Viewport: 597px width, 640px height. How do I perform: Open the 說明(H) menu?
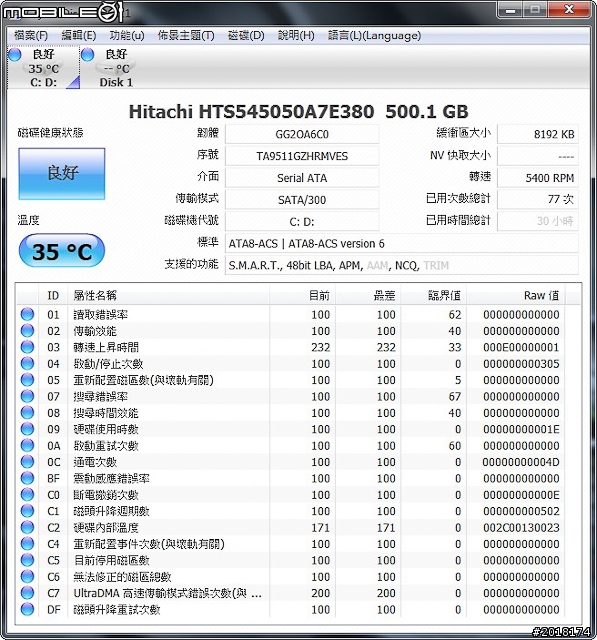(296, 36)
